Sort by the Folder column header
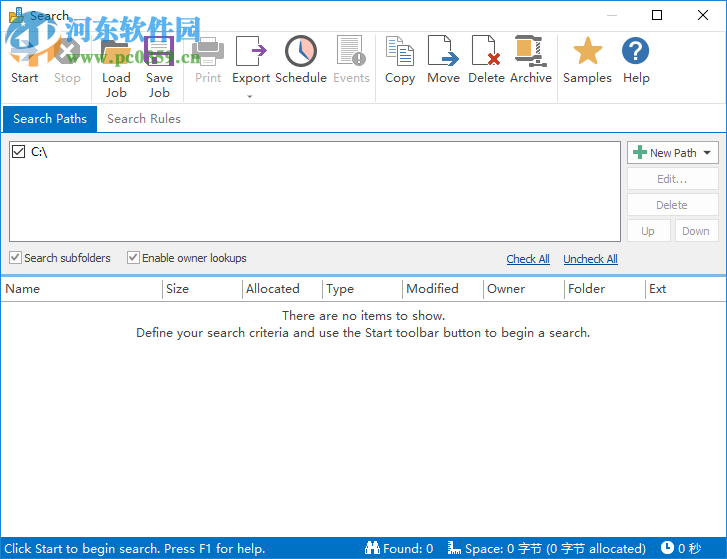The height and width of the screenshot is (559, 727). pos(605,289)
